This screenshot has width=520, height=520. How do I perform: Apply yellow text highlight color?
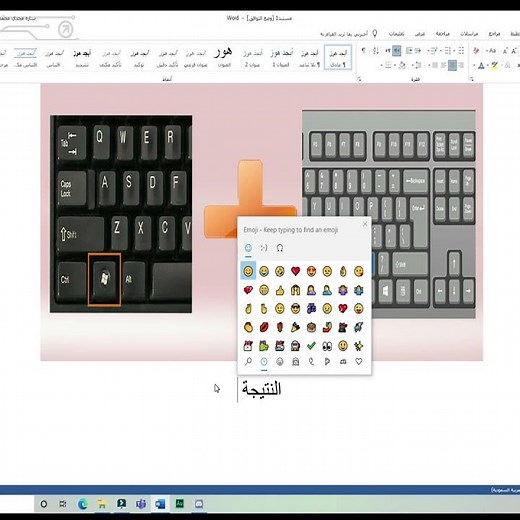tap(494, 65)
